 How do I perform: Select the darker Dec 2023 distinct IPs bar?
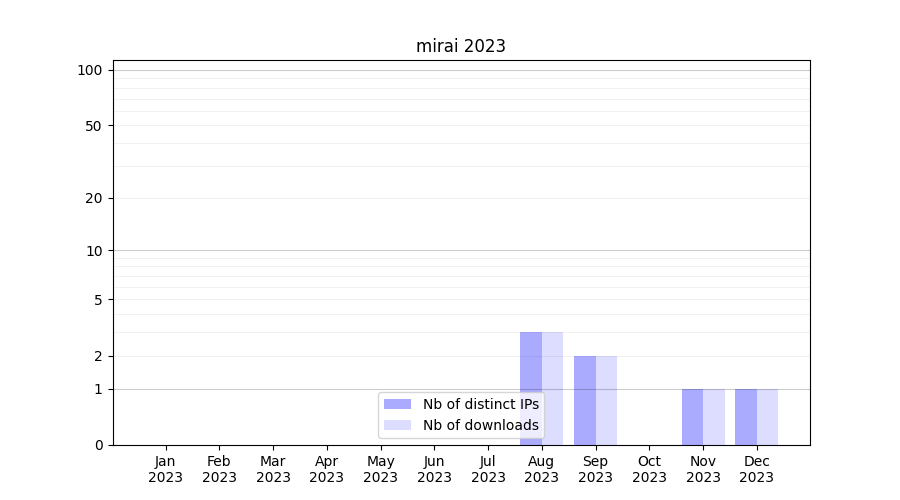click(x=746, y=416)
